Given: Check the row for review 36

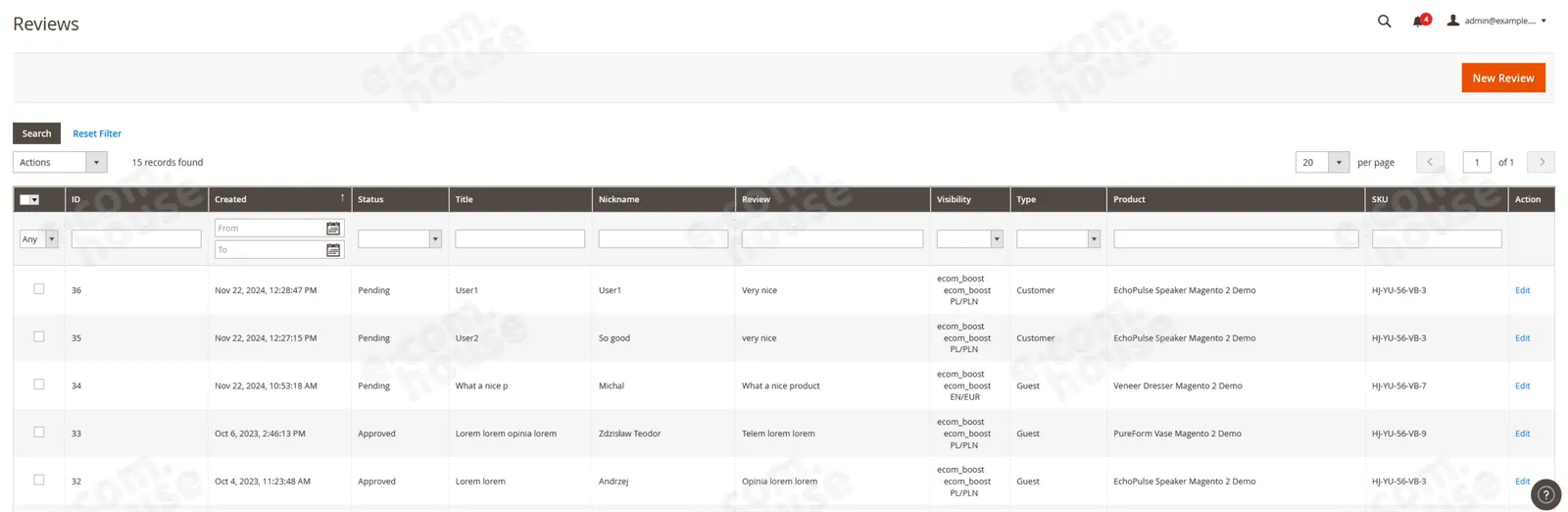Looking at the screenshot, I should pyautogui.click(x=39, y=289).
